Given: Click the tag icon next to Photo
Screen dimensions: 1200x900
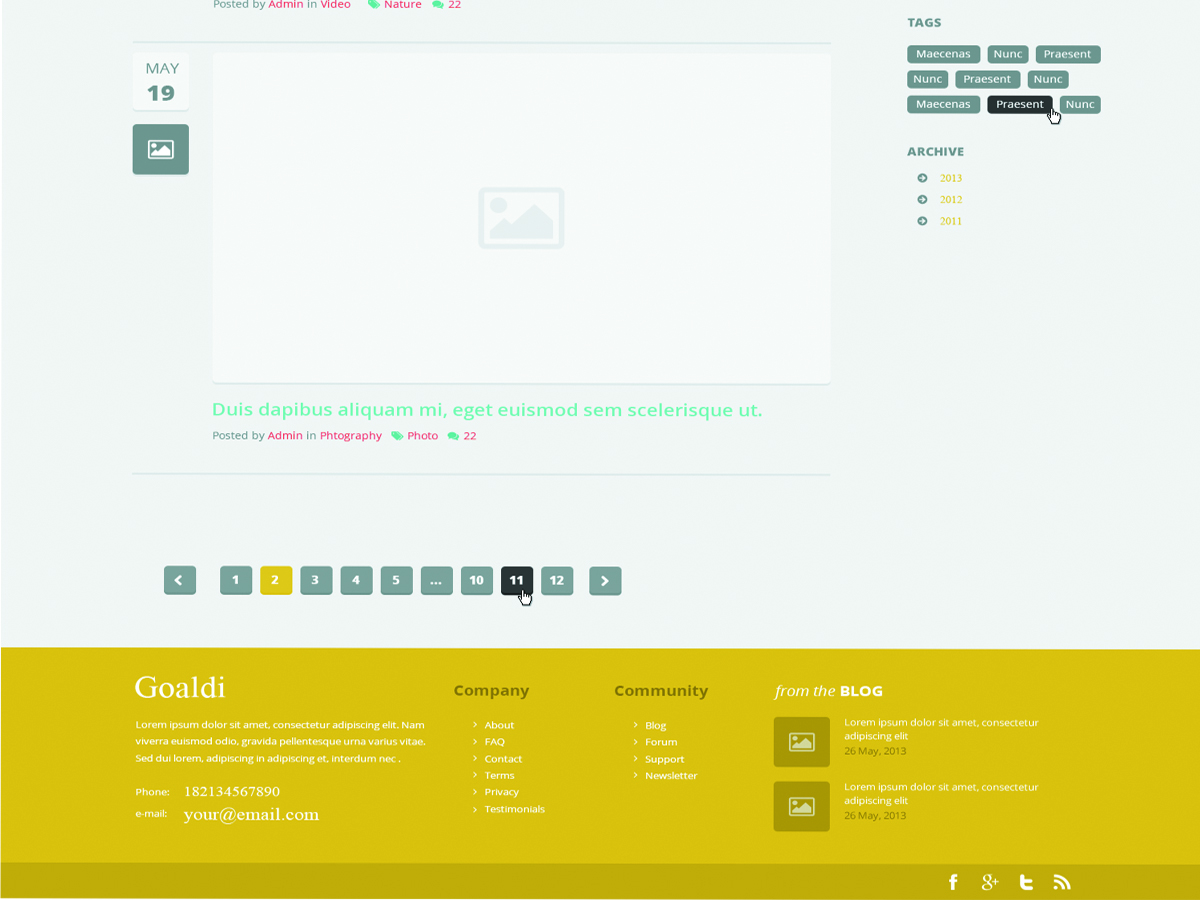Looking at the screenshot, I should [398, 435].
